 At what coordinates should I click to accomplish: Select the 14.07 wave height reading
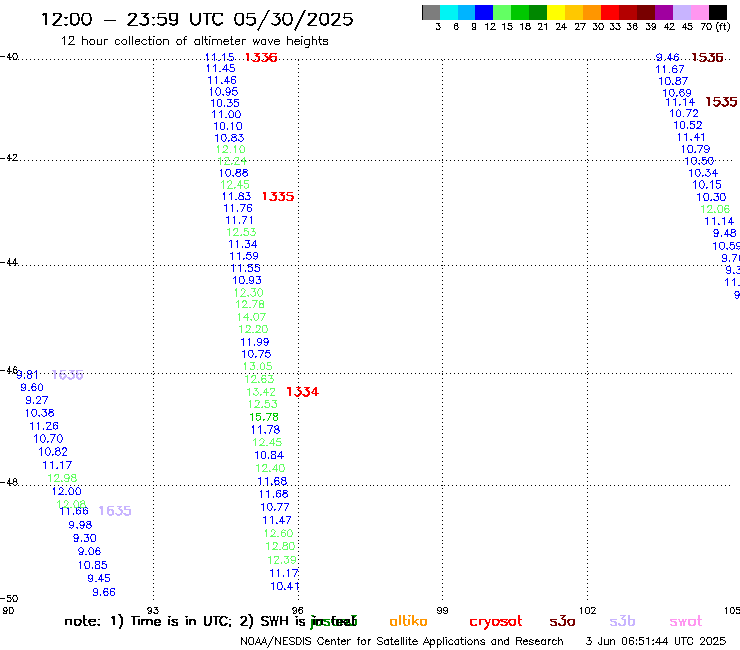point(252,317)
